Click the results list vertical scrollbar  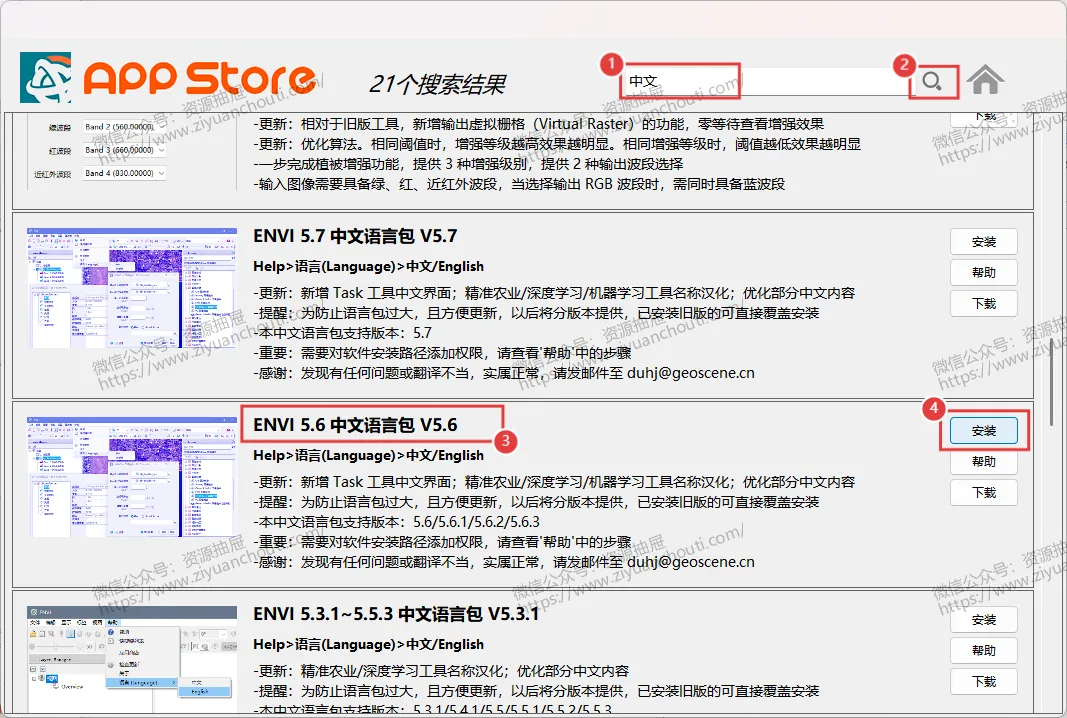pos(1053,381)
